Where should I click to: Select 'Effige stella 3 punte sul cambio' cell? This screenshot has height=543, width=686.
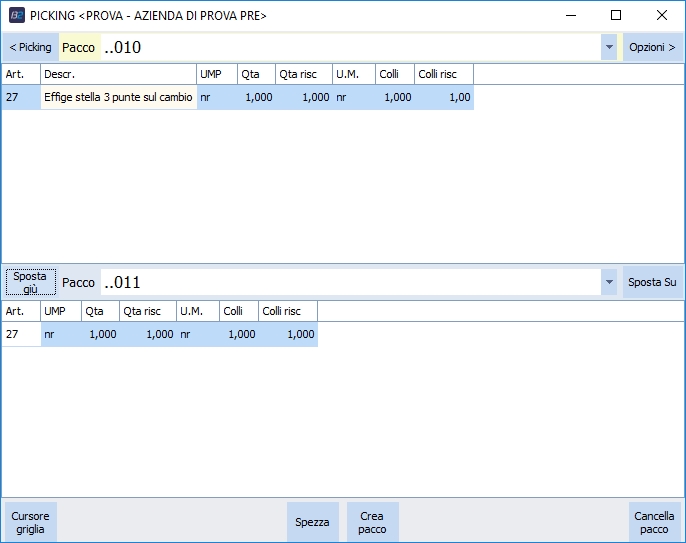119,97
